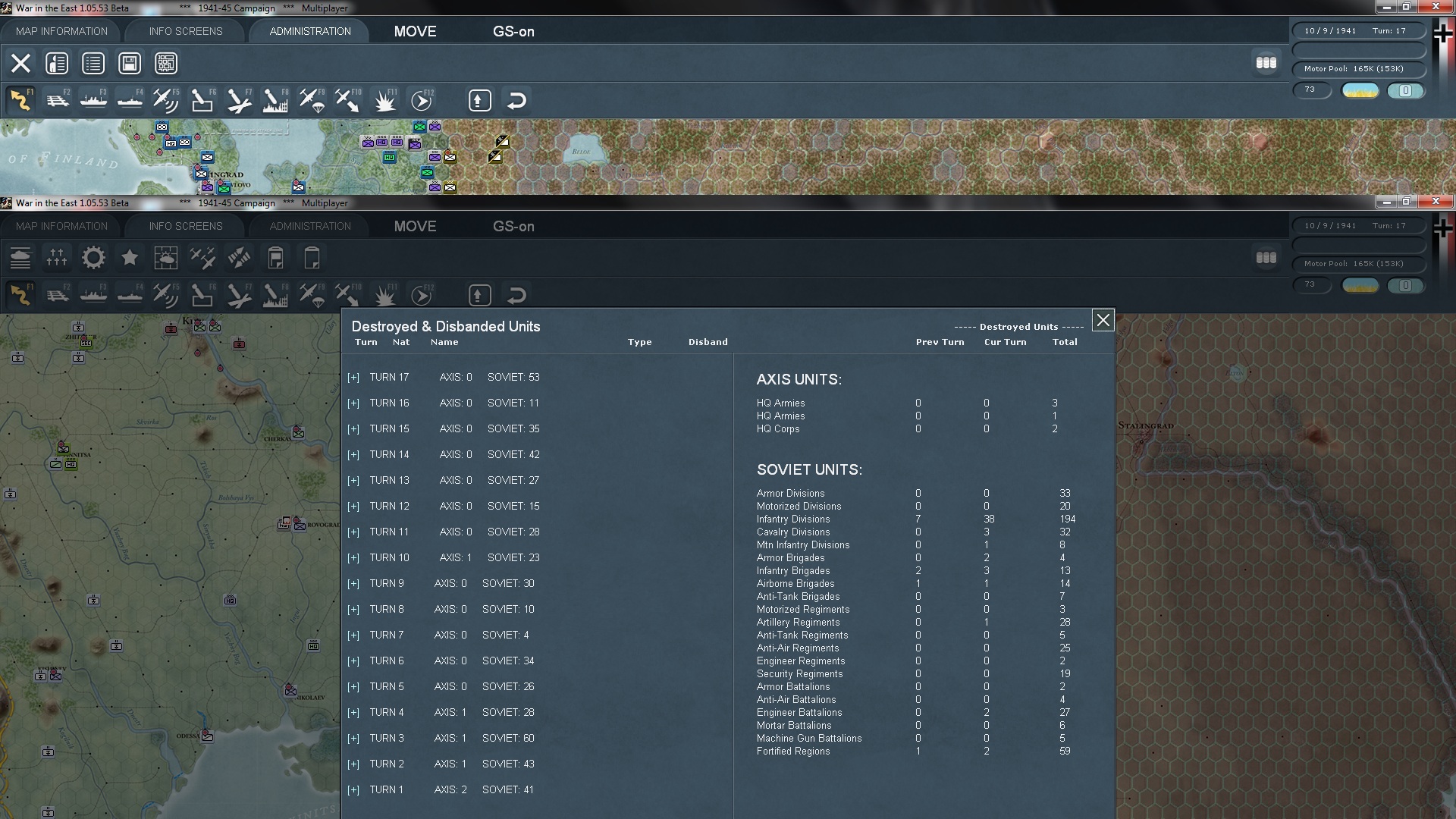Expand the TURN 10 row

tap(353, 558)
